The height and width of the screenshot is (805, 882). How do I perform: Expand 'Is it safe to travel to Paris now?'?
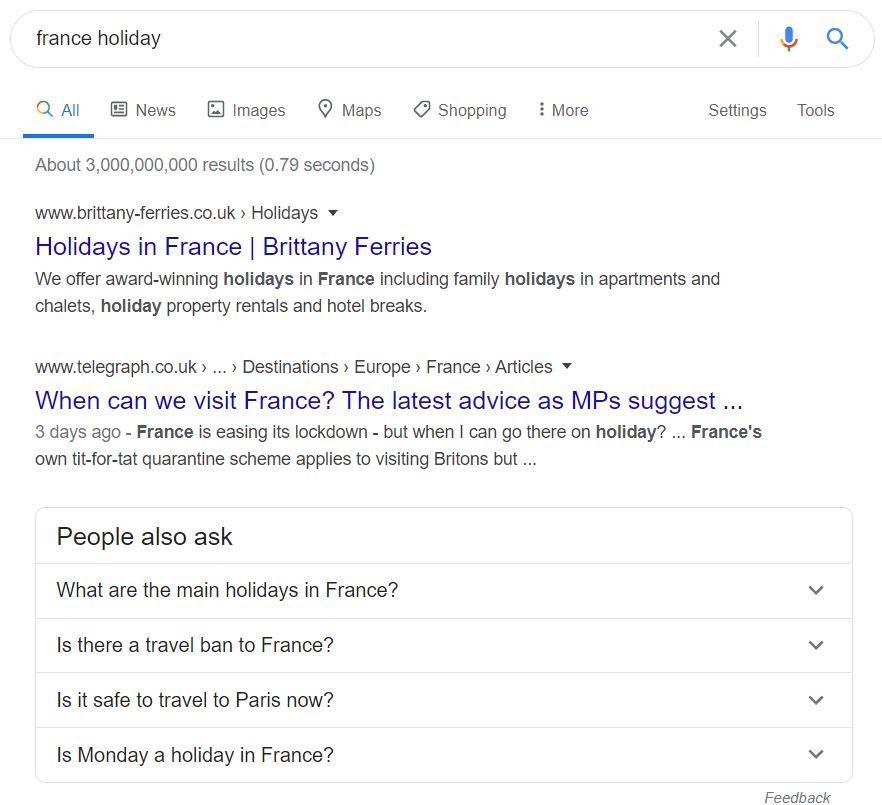tap(443, 700)
